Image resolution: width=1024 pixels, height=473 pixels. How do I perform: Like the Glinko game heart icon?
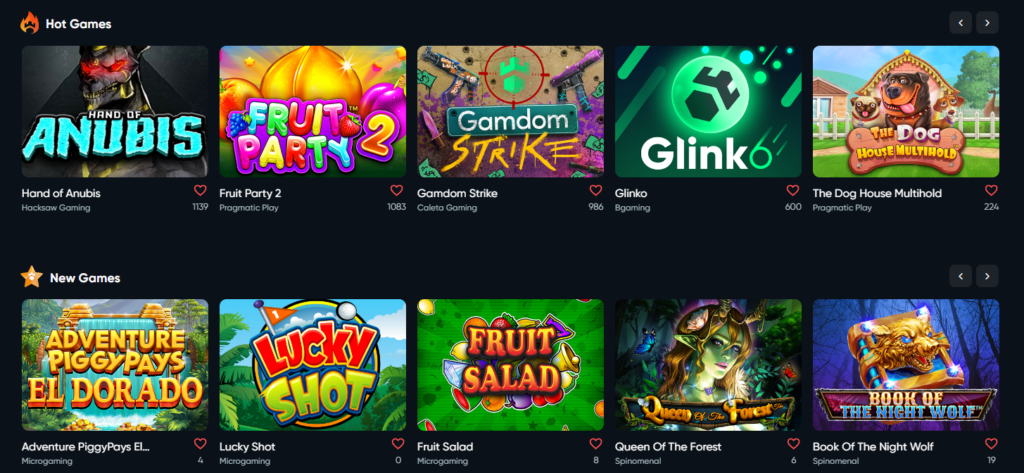(x=793, y=191)
